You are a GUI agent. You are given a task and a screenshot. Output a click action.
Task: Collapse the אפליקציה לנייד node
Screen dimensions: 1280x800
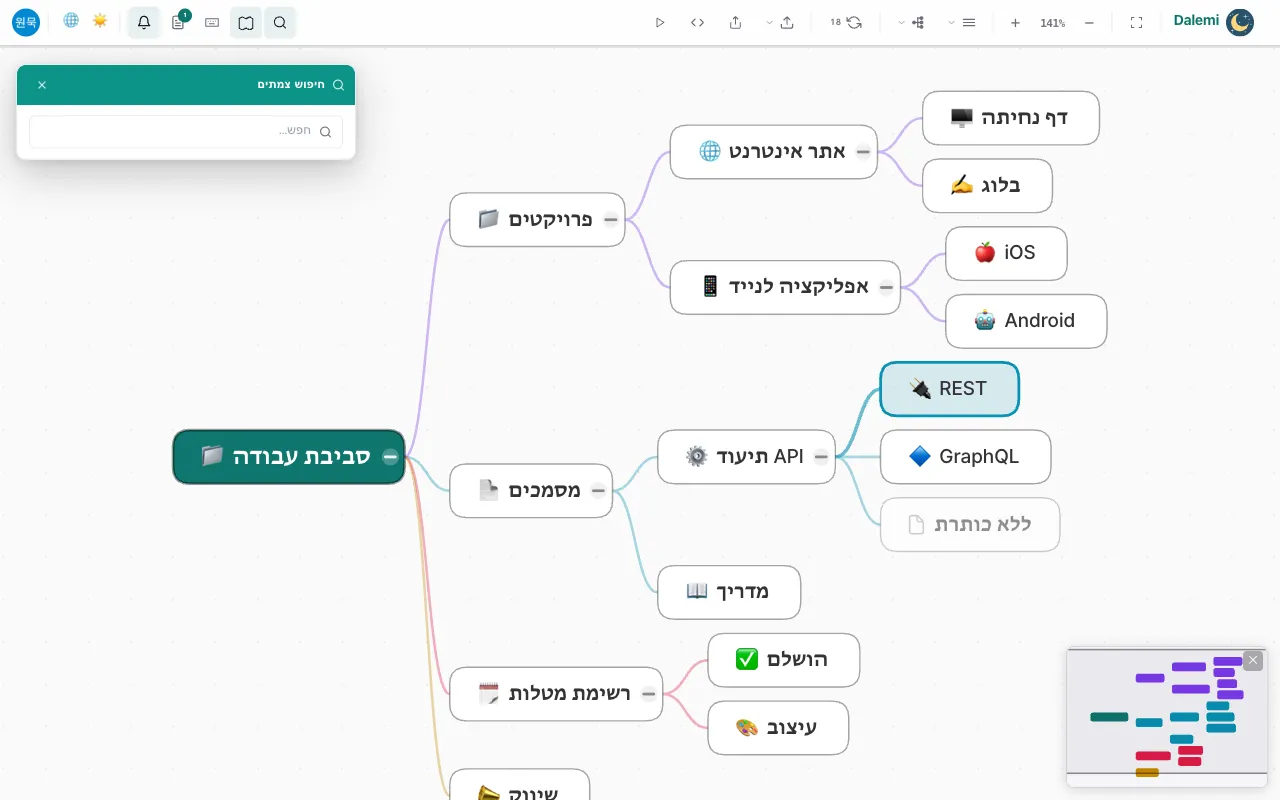886,288
